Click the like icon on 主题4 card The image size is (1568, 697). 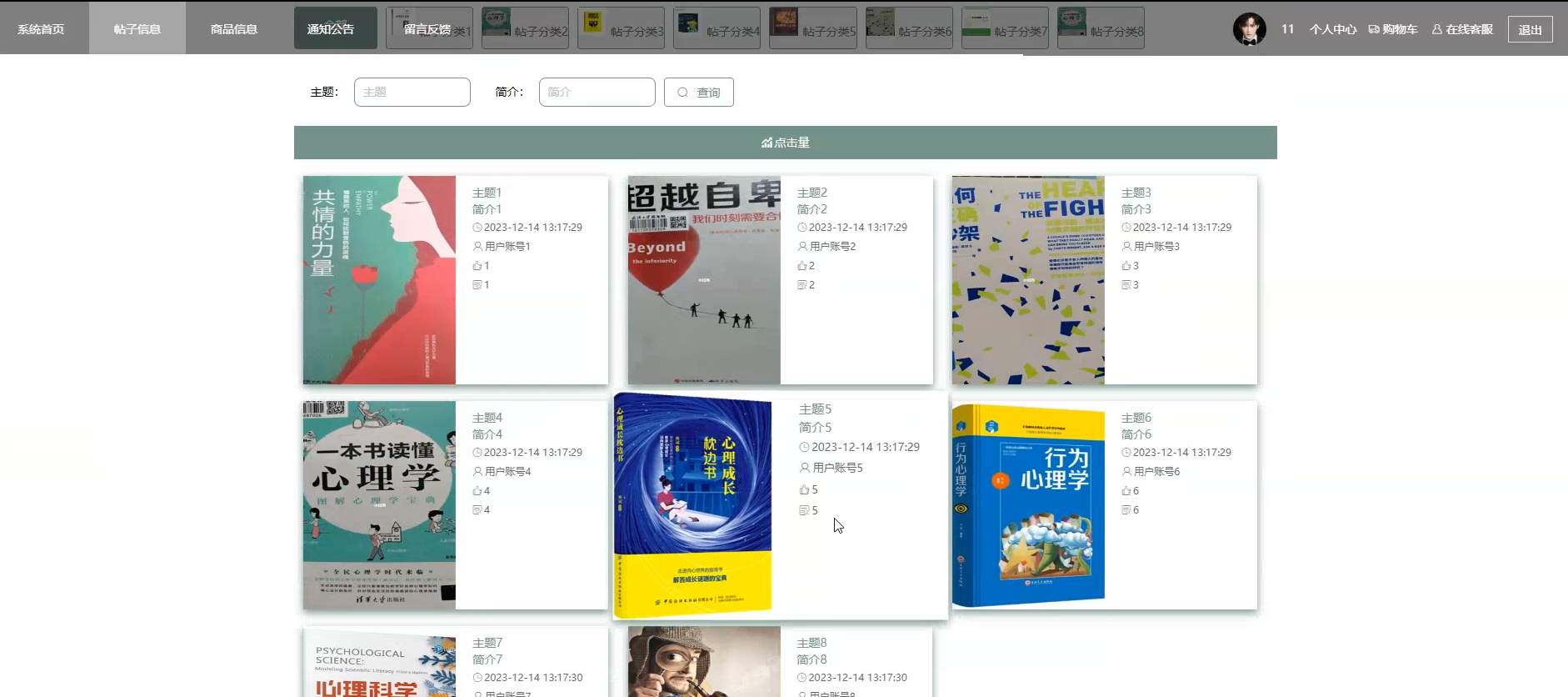[x=477, y=491]
